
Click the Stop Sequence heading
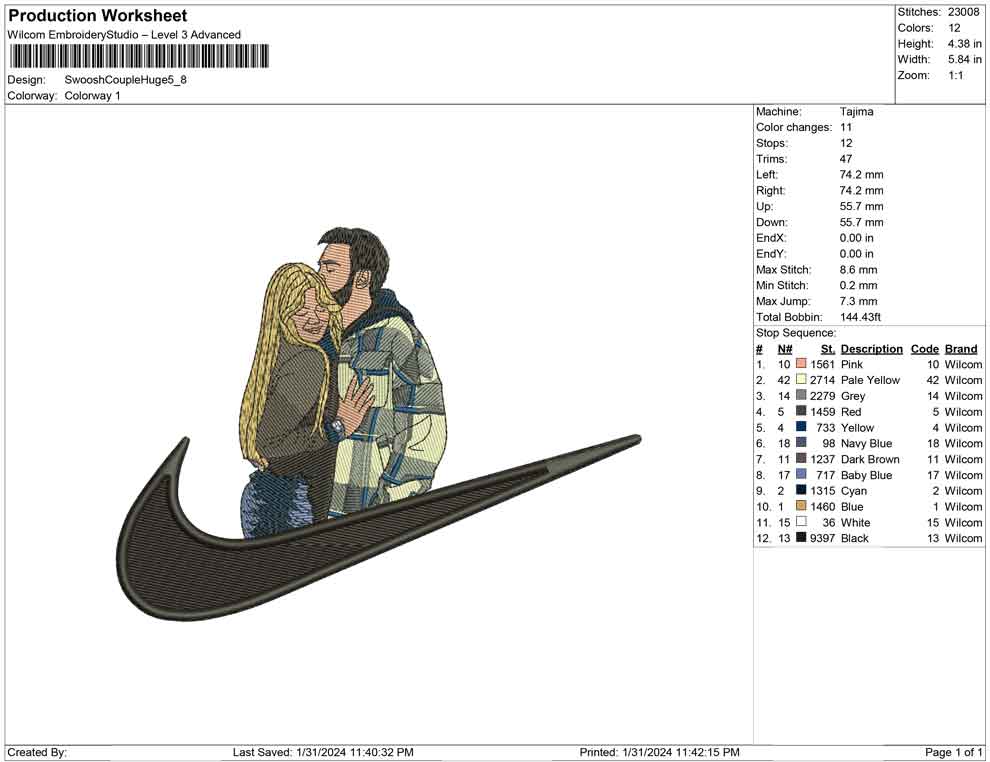coord(796,333)
